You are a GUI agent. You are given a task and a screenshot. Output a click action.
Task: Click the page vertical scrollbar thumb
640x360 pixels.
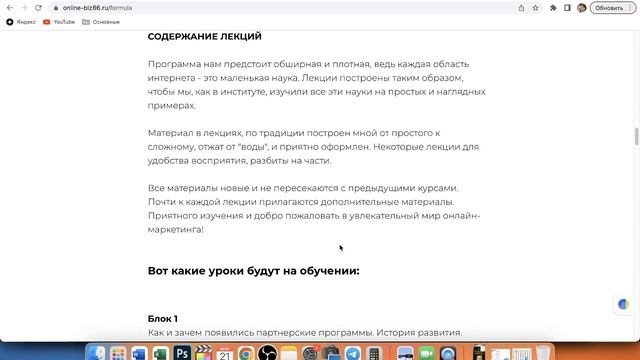pyautogui.click(x=636, y=136)
